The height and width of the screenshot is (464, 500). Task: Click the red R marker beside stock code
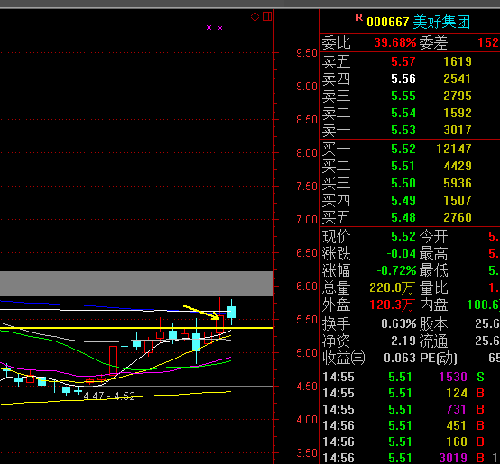pos(359,17)
